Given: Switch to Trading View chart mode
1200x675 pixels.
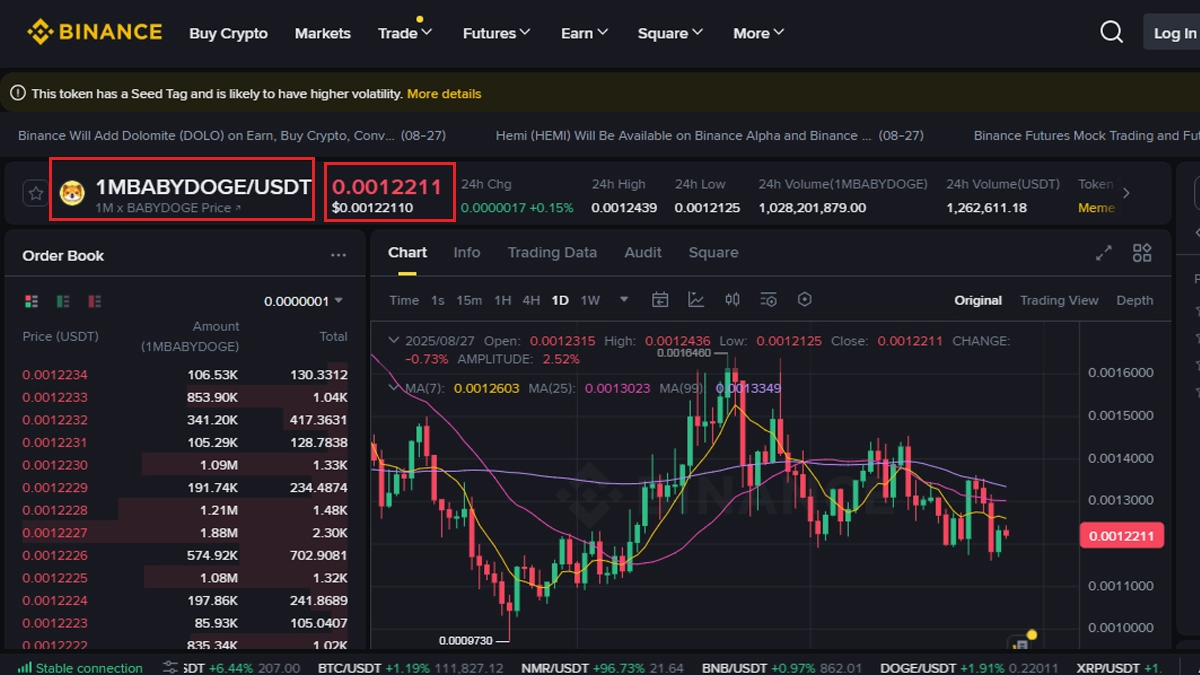Looking at the screenshot, I should coord(1059,300).
